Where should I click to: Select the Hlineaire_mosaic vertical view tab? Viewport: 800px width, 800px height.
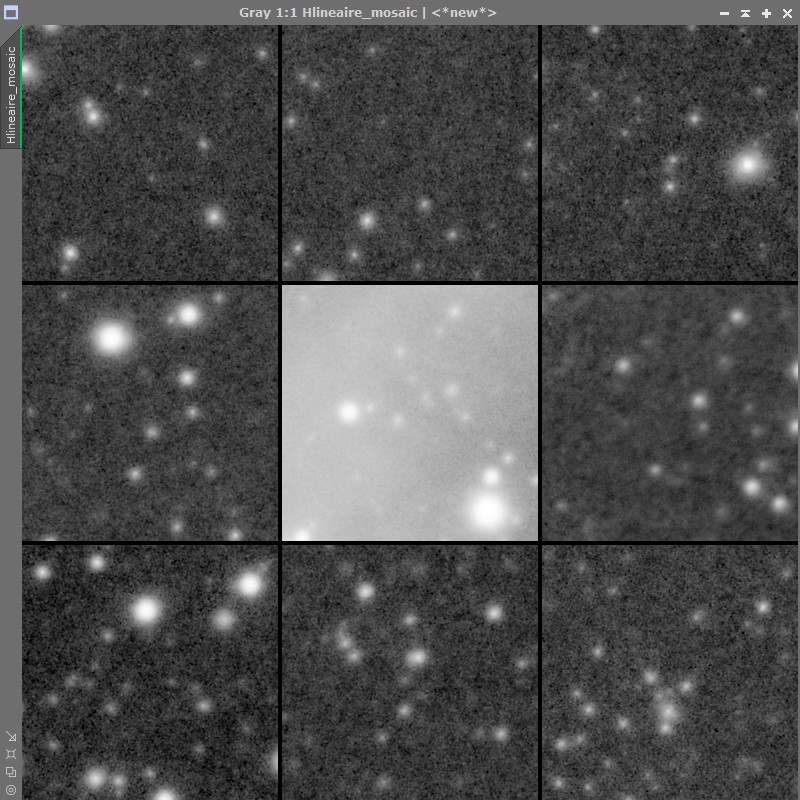tap(11, 88)
